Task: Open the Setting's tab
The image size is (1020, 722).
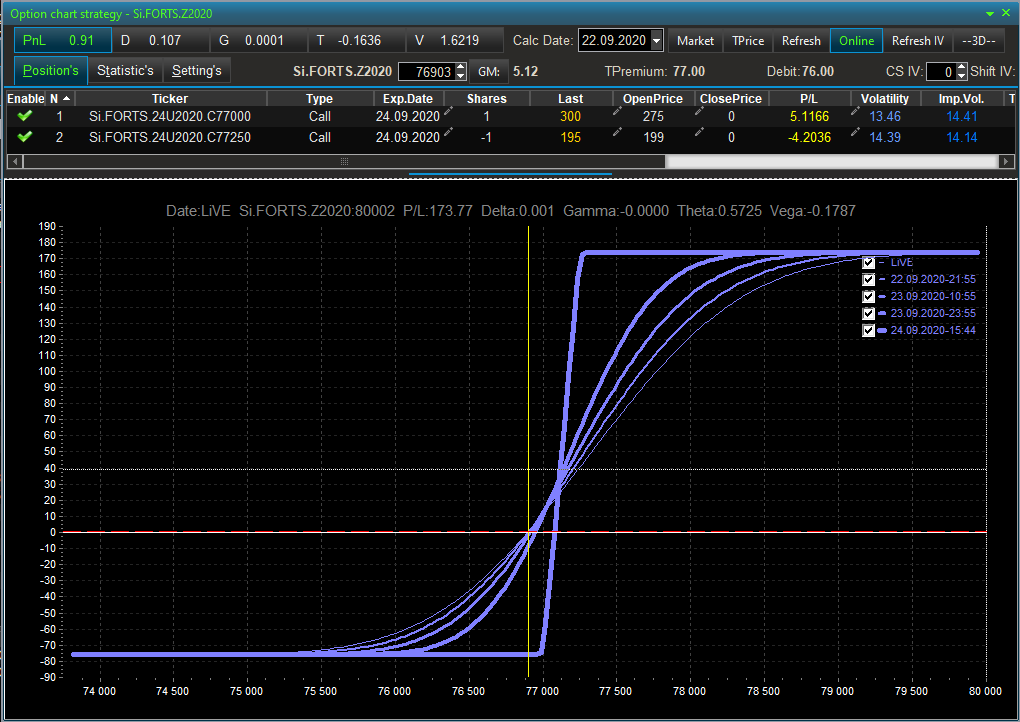Action: coord(197,71)
